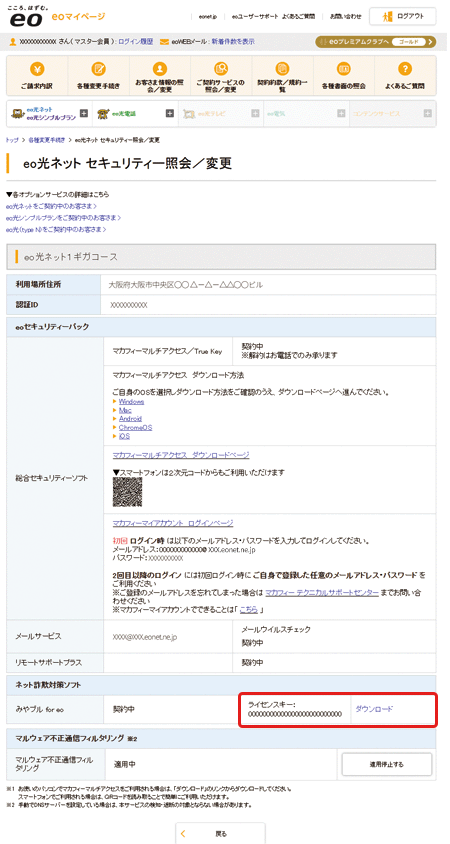Click the ログアウト button

tap(403, 17)
